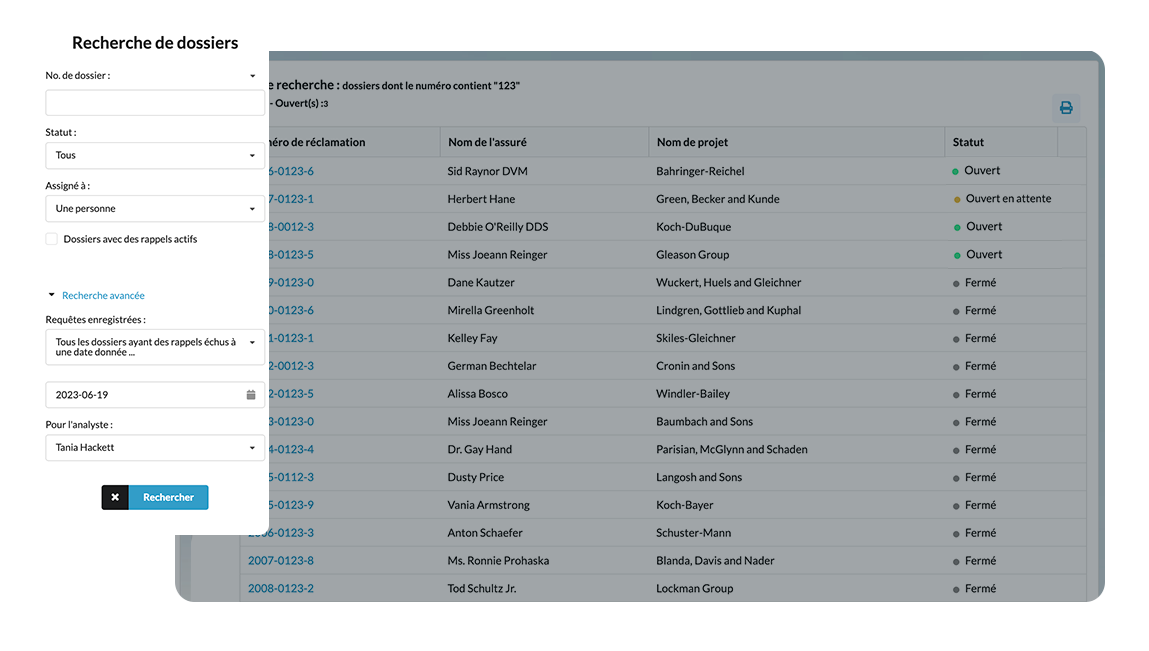Image resolution: width=1149 pixels, height=651 pixels.
Task: Click project name Schuster-Mann
Action: coord(693,534)
